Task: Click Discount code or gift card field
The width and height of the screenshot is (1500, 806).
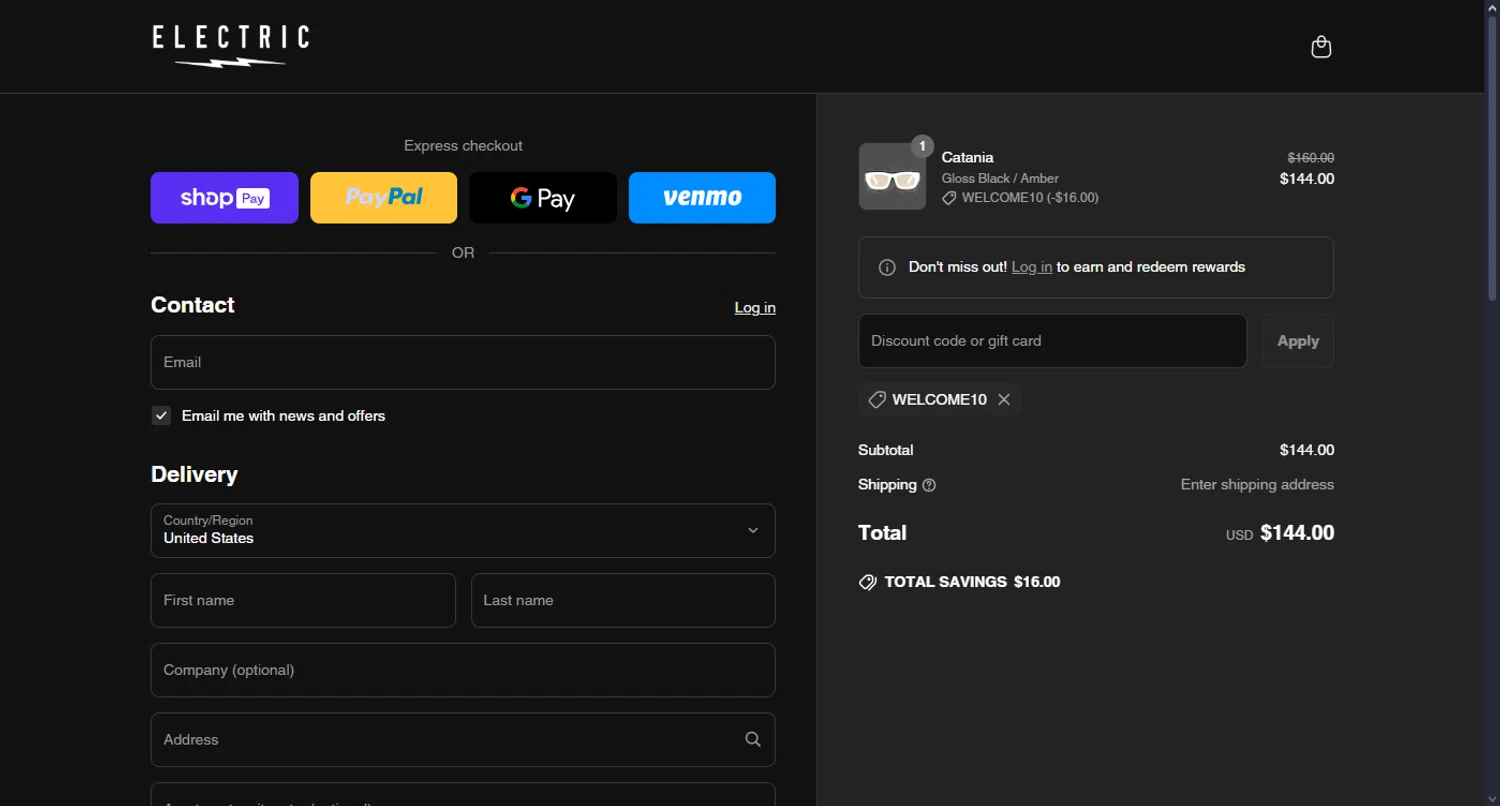Action: pos(1052,341)
